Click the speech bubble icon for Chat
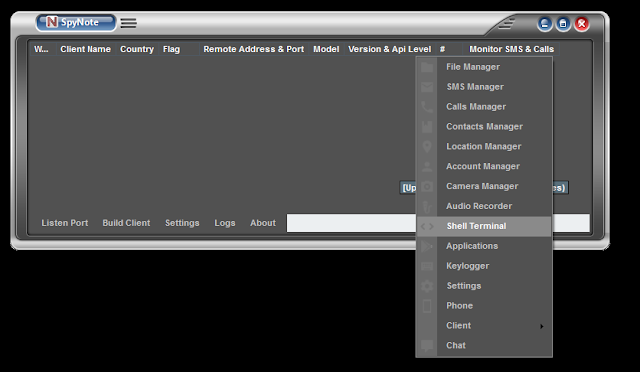The image size is (640, 372). (x=427, y=346)
